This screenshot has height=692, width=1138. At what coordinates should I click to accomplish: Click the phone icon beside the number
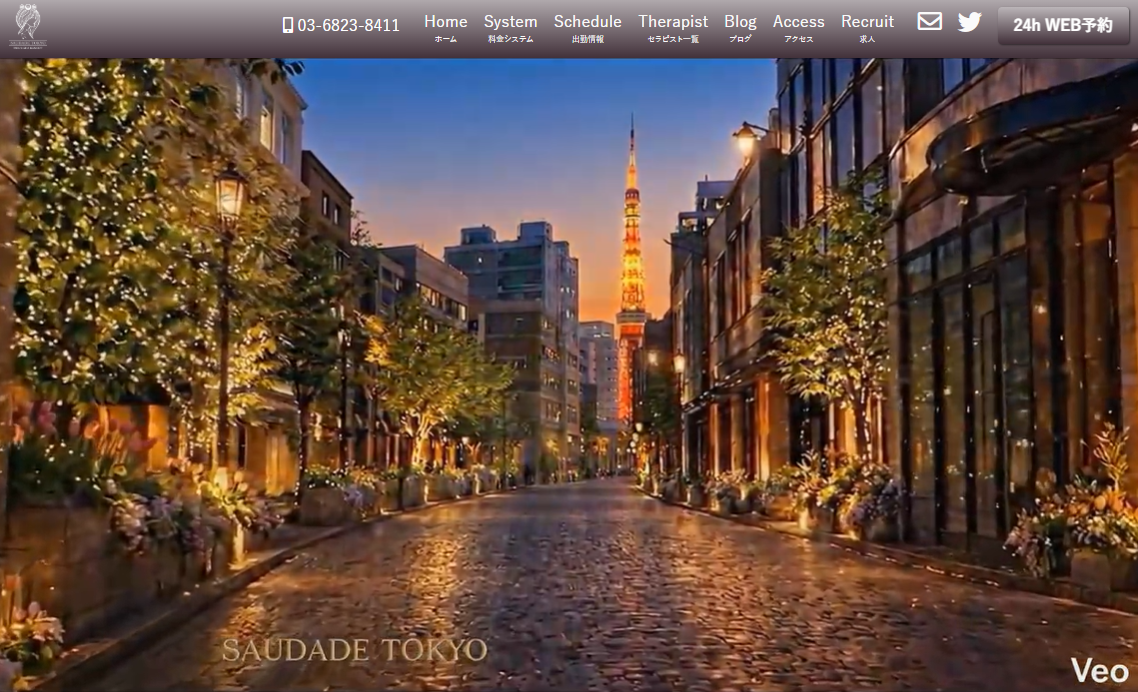pyautogui.click(x=287, y=25)
